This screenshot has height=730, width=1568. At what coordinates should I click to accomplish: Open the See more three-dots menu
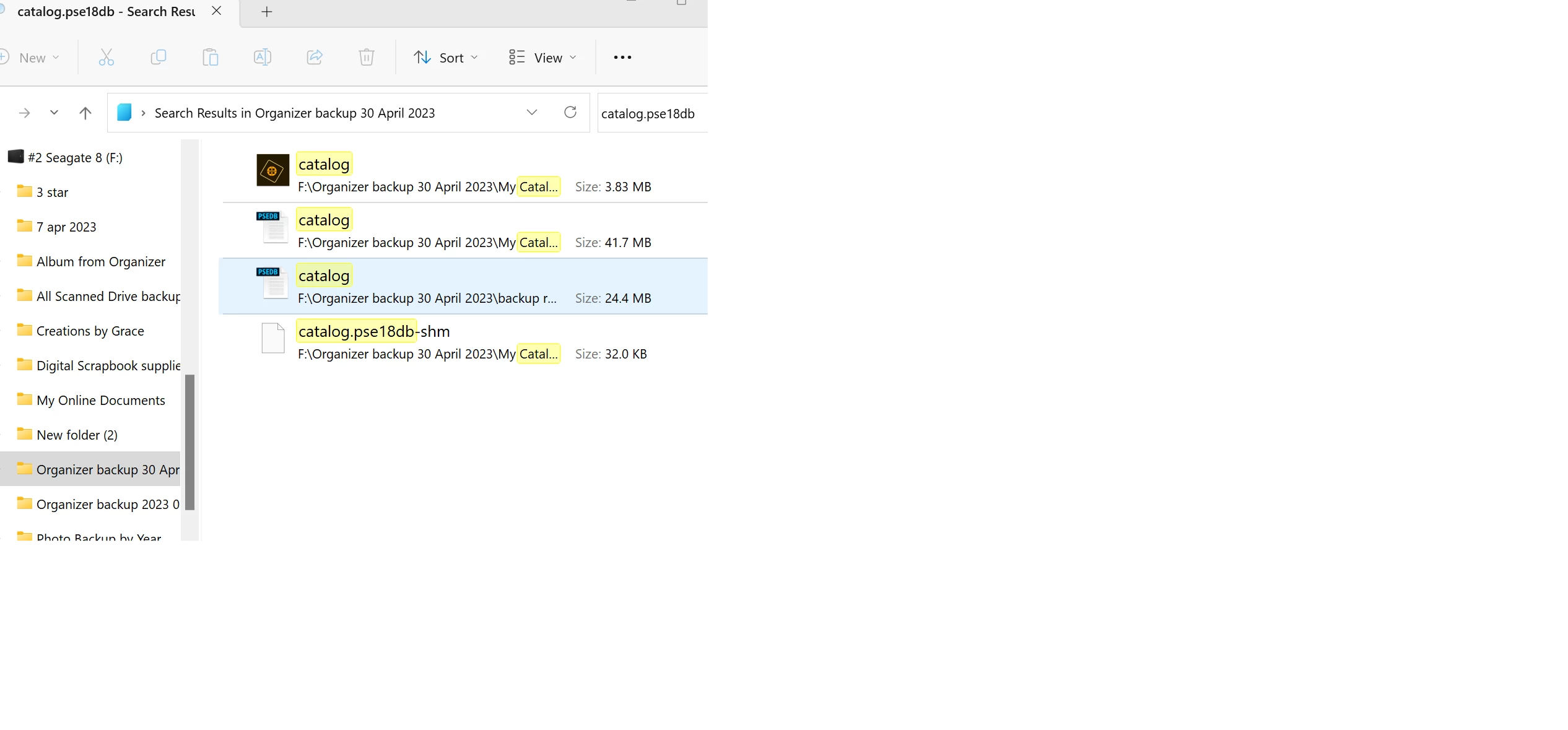pos(622,58)
